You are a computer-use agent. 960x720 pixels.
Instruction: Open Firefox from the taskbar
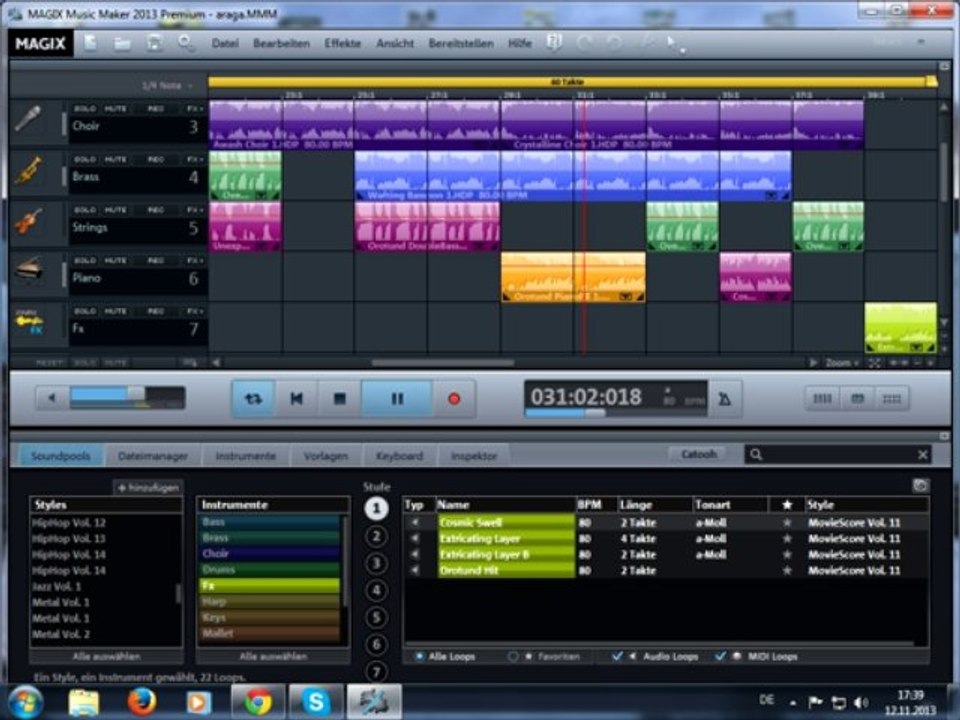pyautogui.click(x=141, y=702)
